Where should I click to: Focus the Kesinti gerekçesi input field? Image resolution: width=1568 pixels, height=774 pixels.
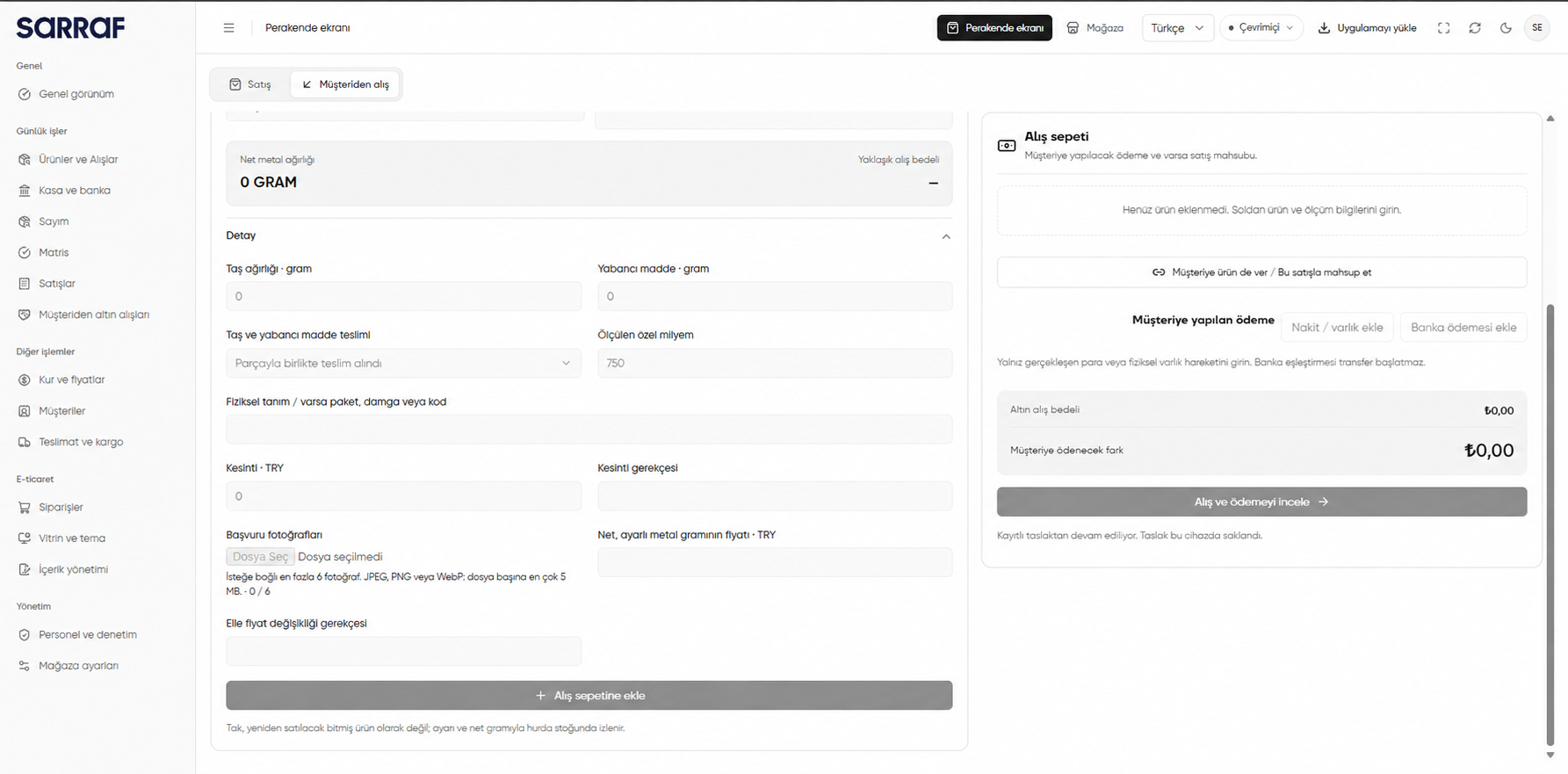tap(775, 496)
